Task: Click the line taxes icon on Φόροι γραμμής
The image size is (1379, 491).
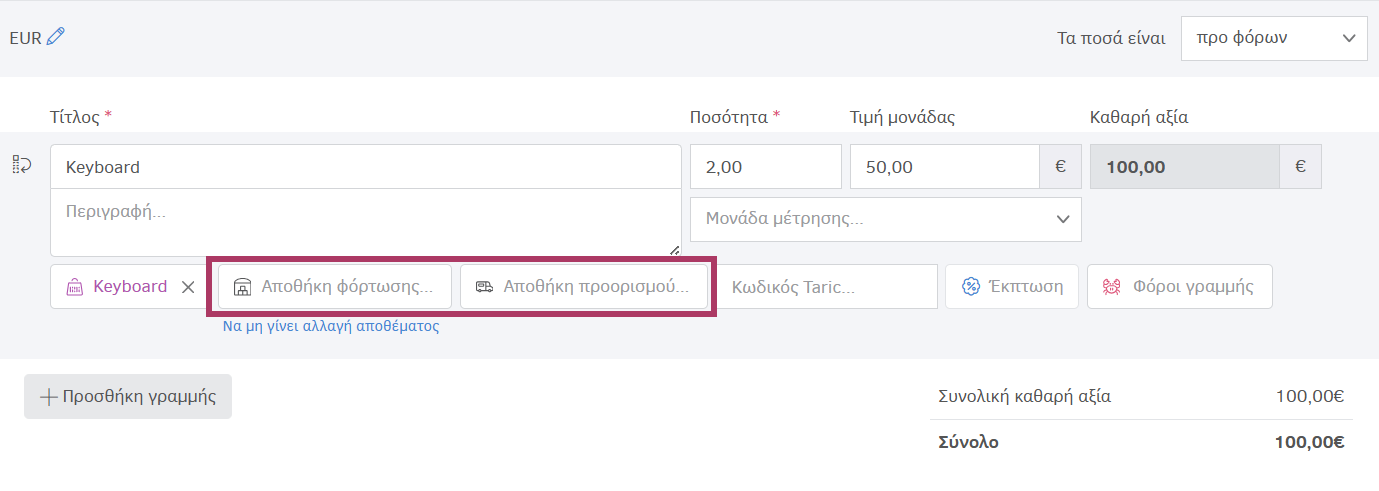Action: [x=1112, y=287]
